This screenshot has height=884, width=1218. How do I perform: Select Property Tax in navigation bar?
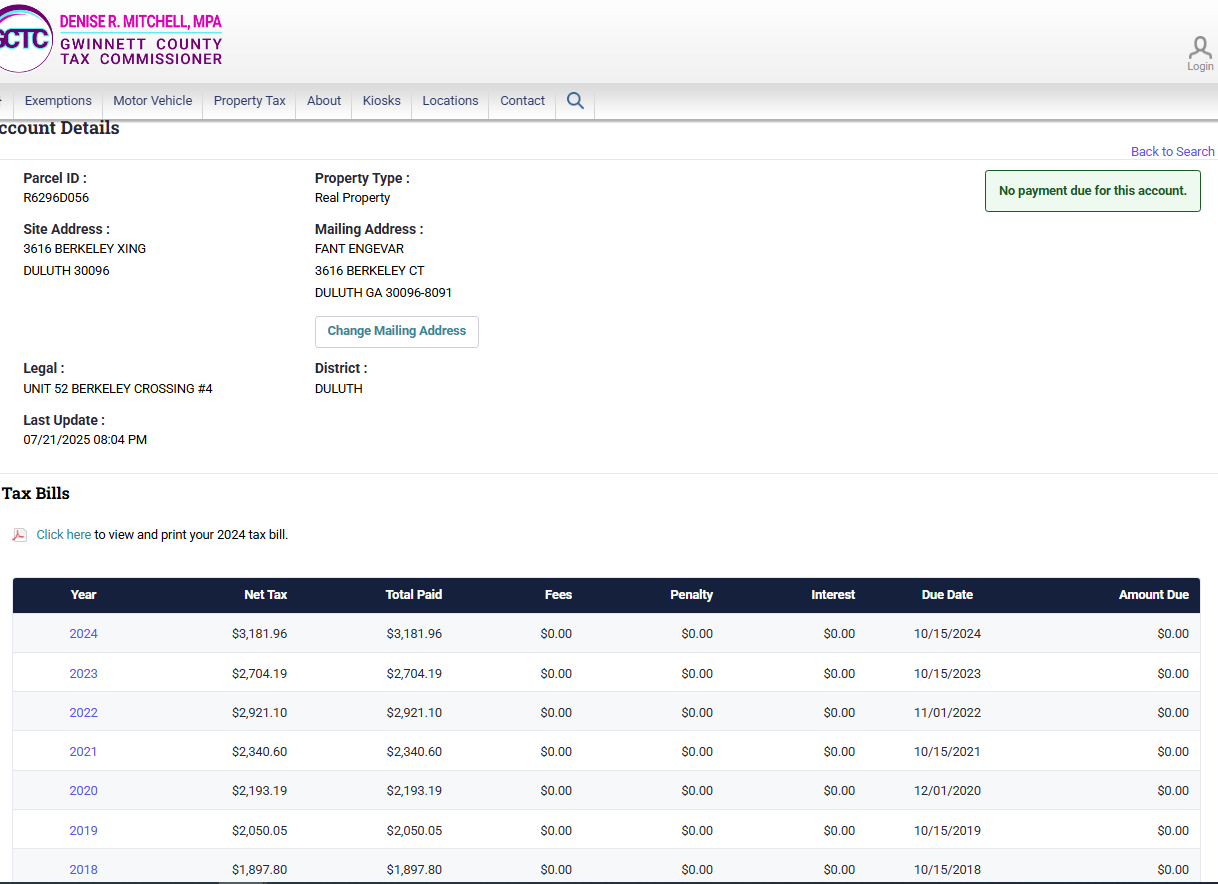[x=249, y=101]
